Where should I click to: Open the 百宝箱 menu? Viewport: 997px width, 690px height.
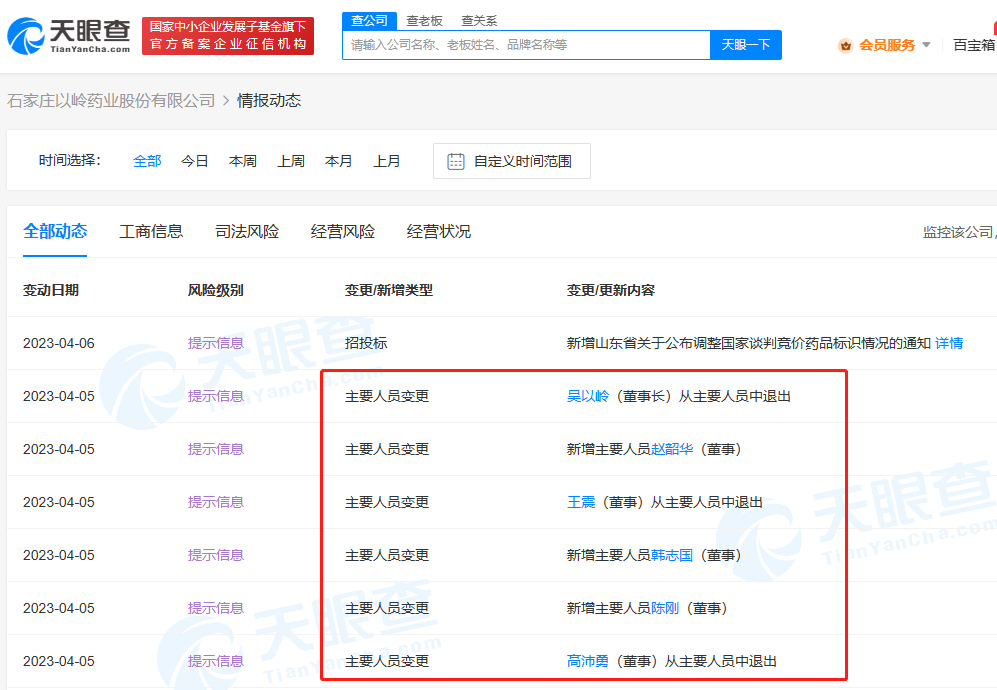click(x=974, y=45)
